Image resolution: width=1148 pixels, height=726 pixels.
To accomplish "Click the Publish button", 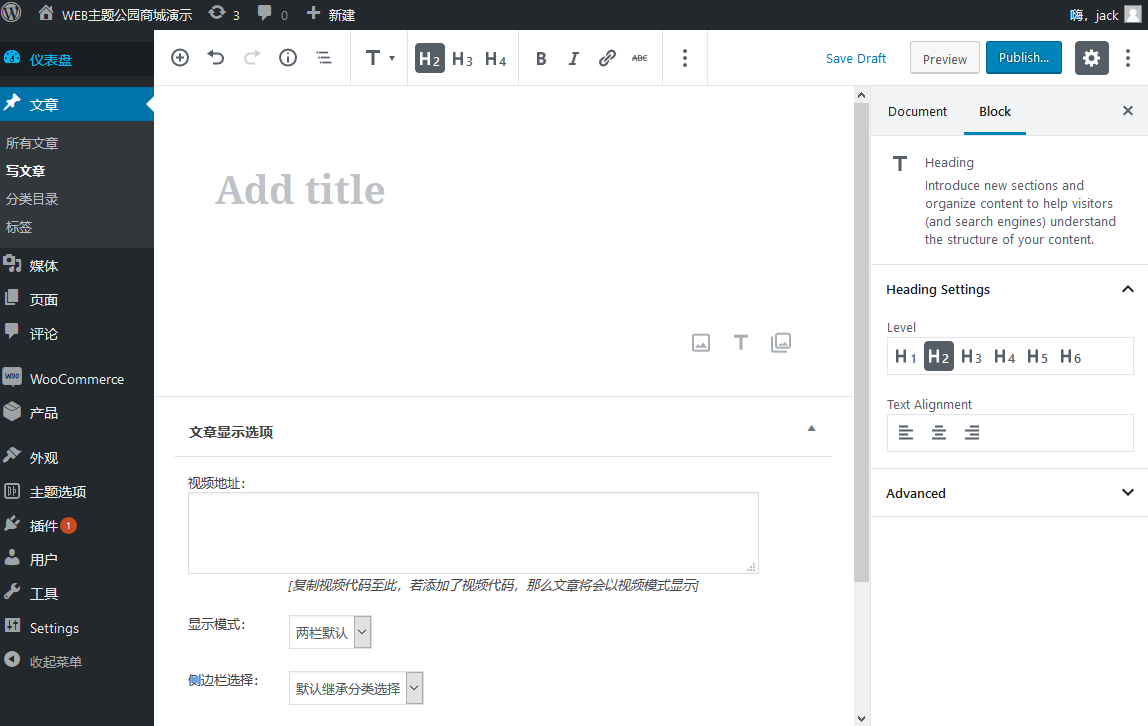I will [x=1023, y=57].
